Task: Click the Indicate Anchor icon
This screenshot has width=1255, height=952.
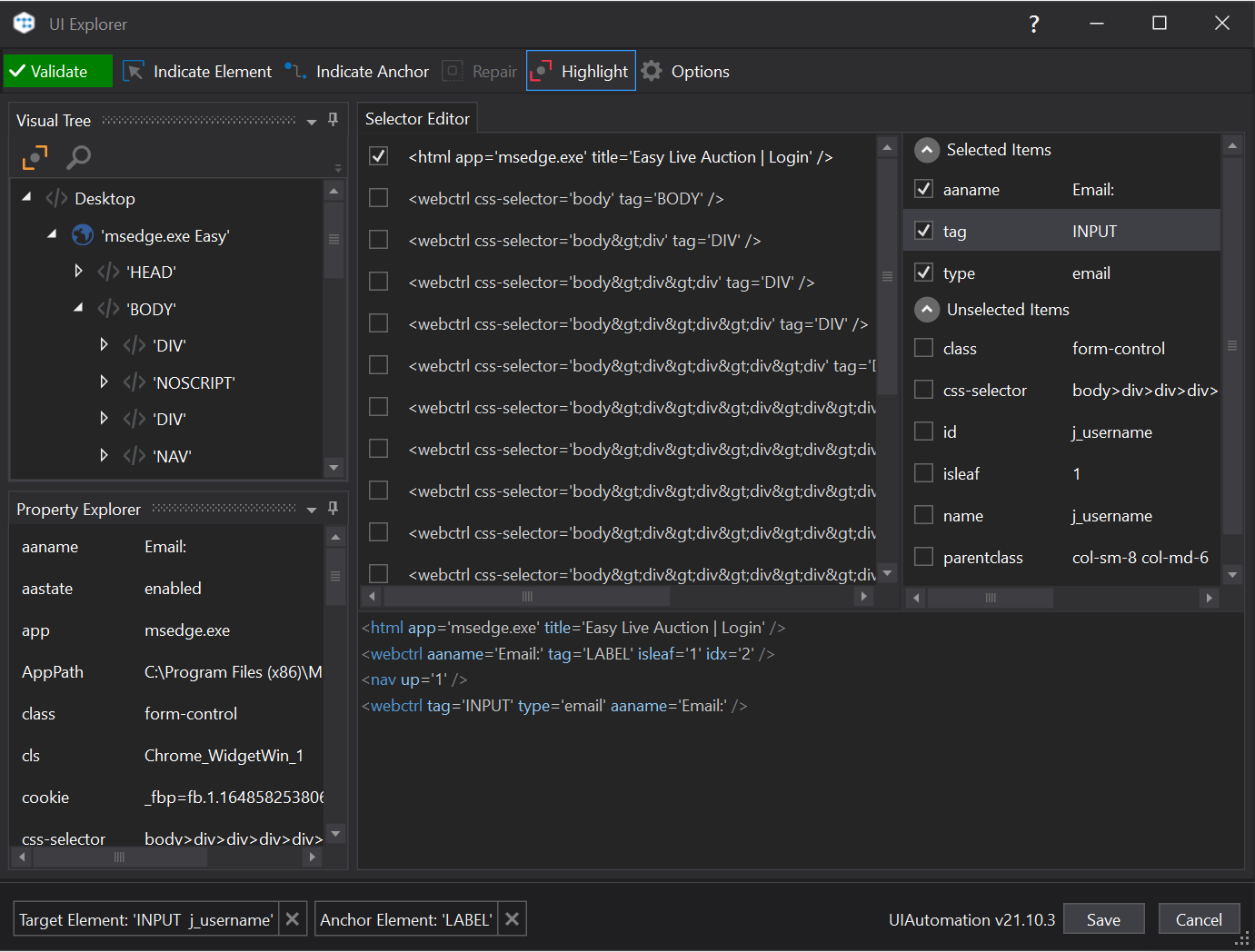Action: point(295,71)
